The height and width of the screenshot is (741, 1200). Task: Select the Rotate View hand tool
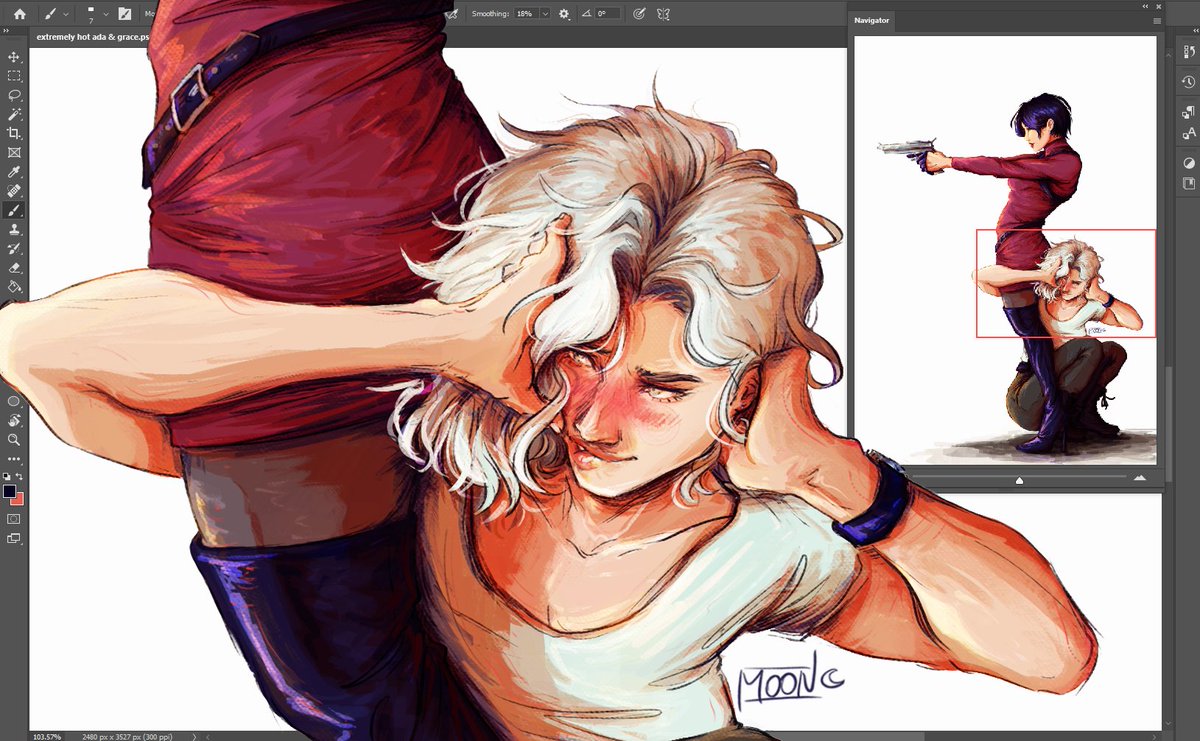coord(14,420)
